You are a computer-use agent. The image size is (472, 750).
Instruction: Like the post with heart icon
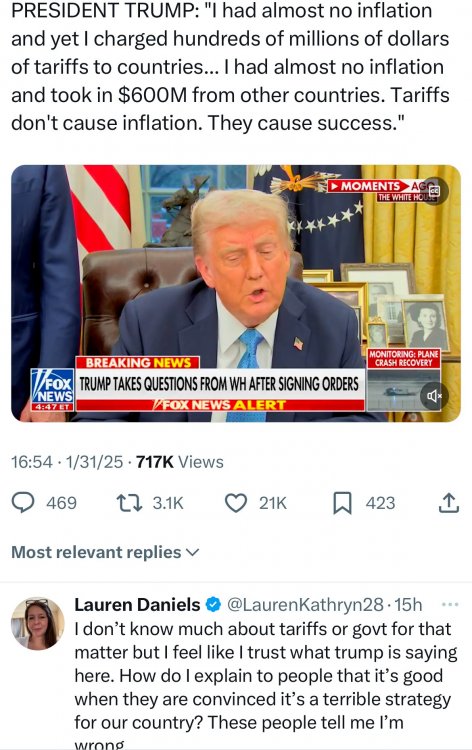click(236, 503)
